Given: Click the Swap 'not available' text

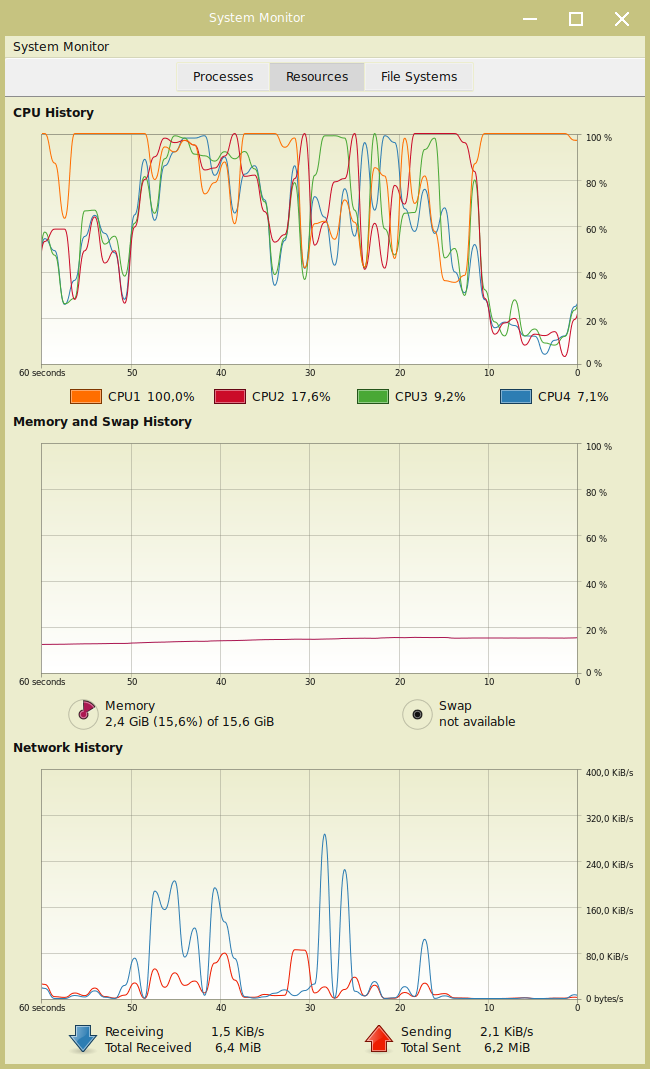Looking at the screenshot, I should coord(477,721).
